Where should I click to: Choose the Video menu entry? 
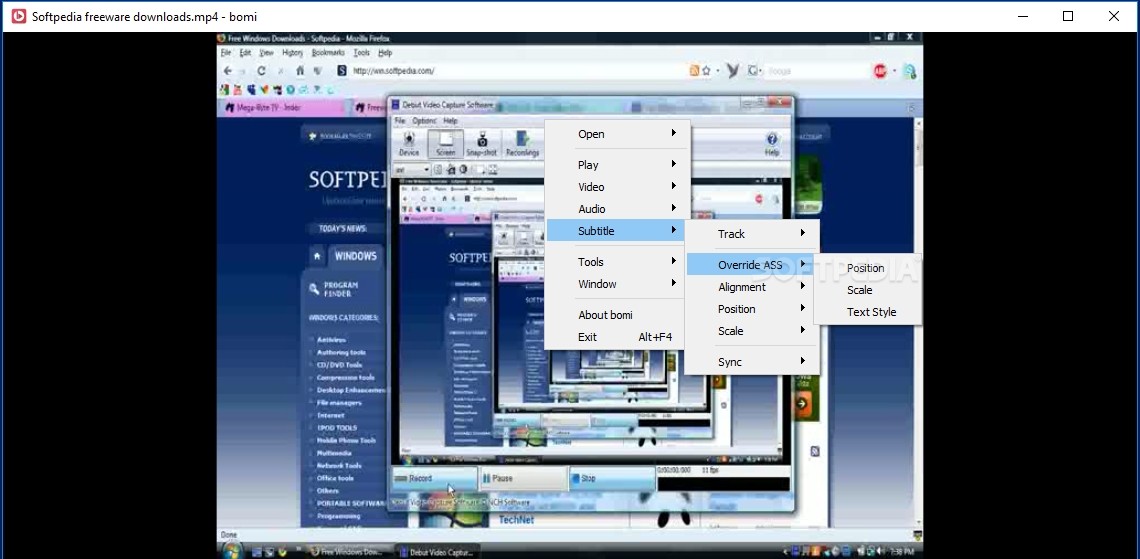coord(617,187)
